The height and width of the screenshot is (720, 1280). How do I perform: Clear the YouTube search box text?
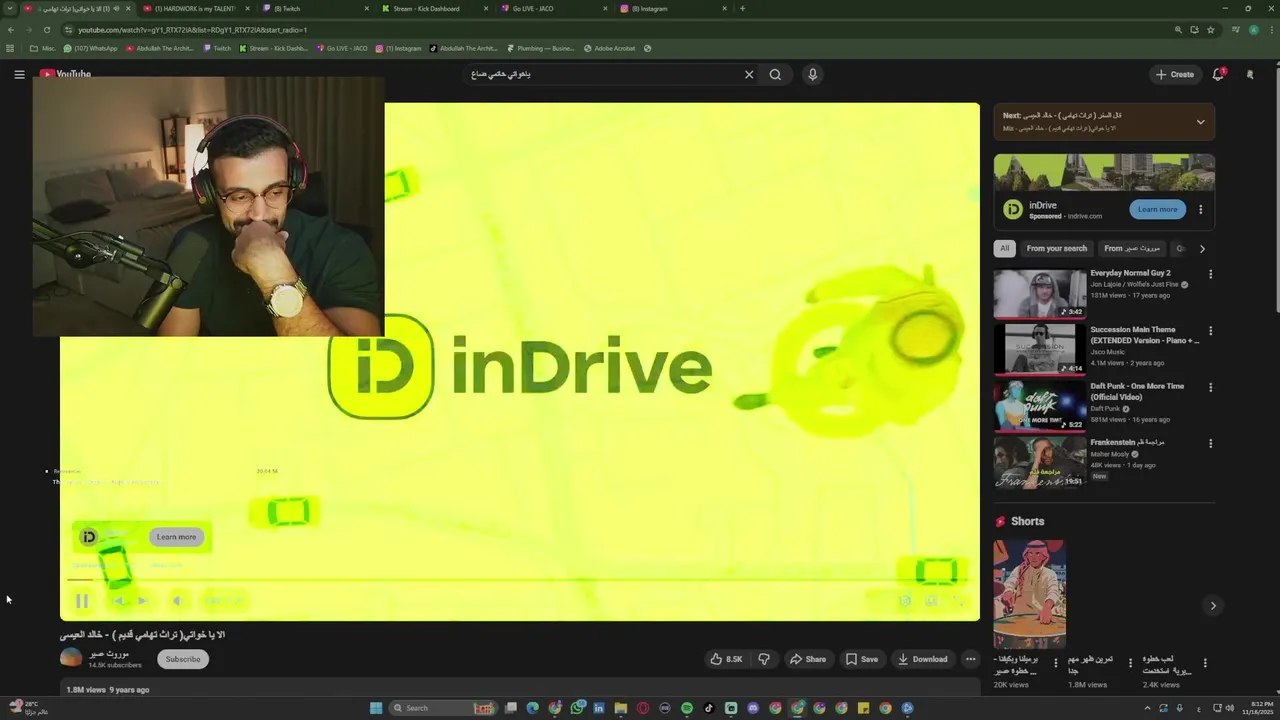tap(748, 74)
